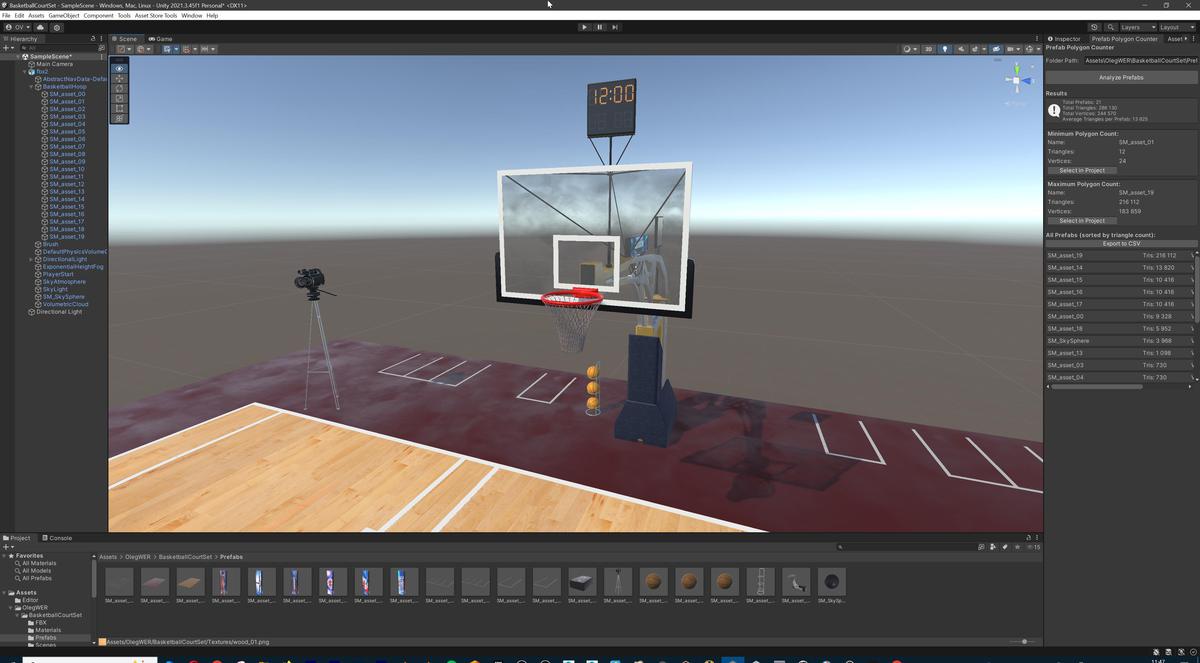Image resolution: width=1200 pixels, height=663 pixels.
Task: Open the Gizmos dropdown in the scene toolbar
Action: (1039, 49)
